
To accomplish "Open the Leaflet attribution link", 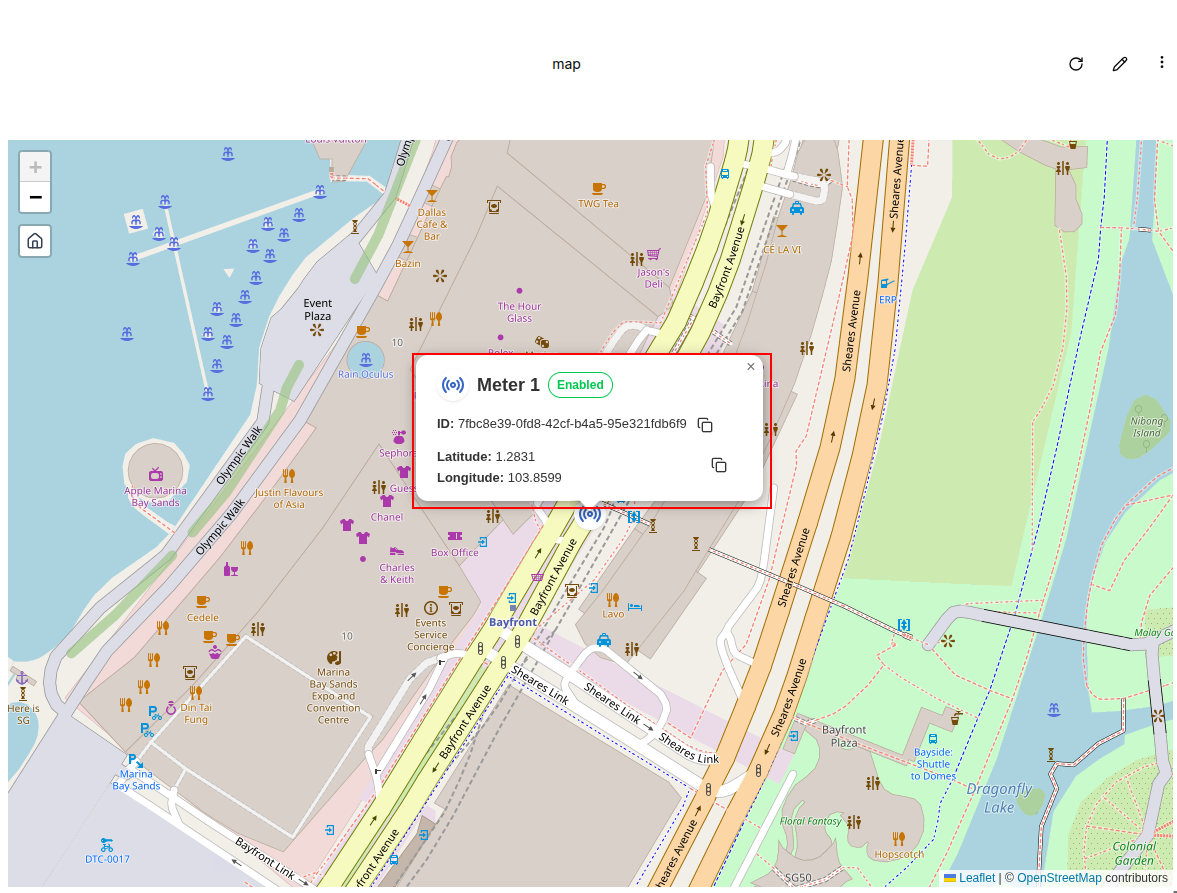I will click(976, 878).
